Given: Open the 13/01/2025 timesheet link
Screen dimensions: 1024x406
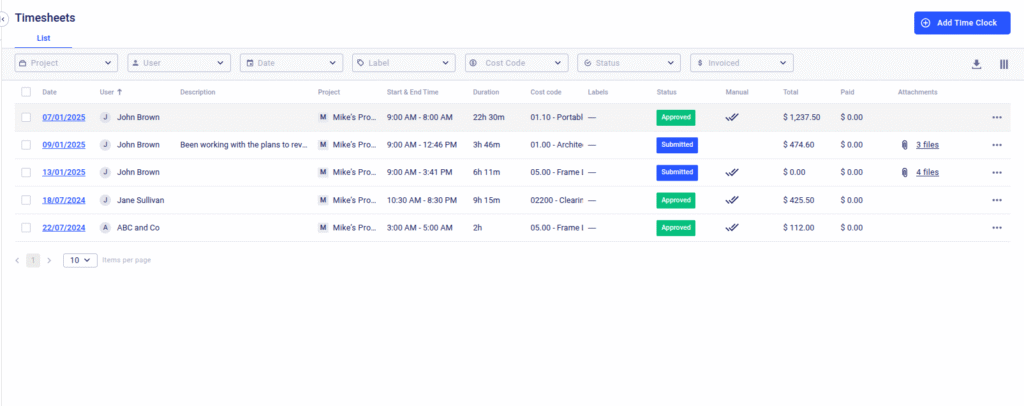Looking at the screenshot, I should pos(64,172).
